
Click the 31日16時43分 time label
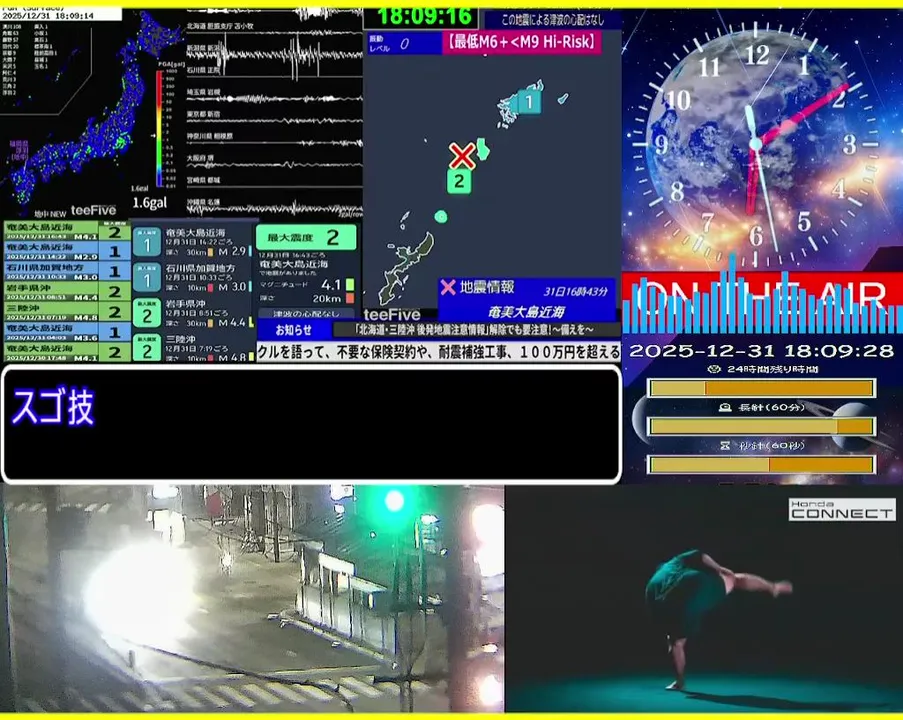coord(576,291)
